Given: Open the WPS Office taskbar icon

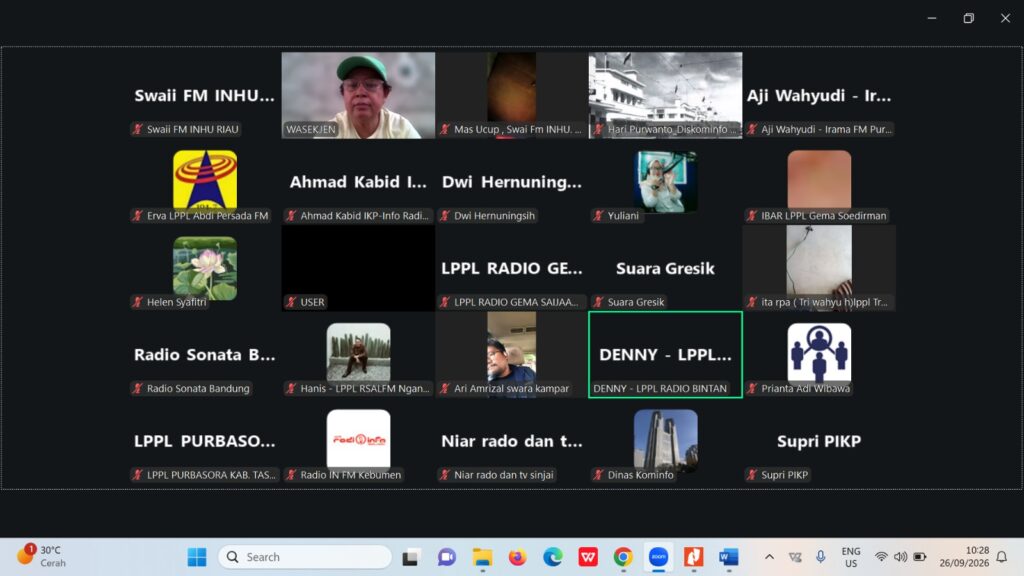Looking at the screenshot, I should pyautogui.click(x=588, y=557).
